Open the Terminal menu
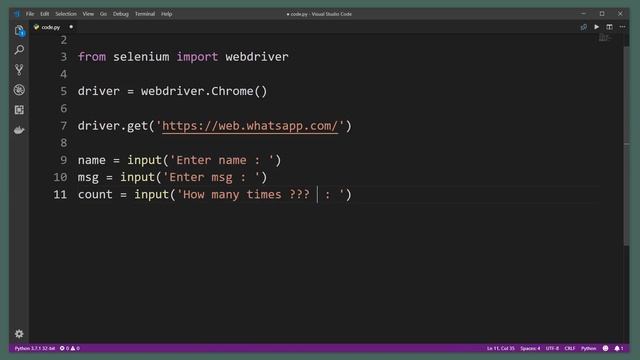The width and height of the screenshot is (640, 360). tap(145, 14)
